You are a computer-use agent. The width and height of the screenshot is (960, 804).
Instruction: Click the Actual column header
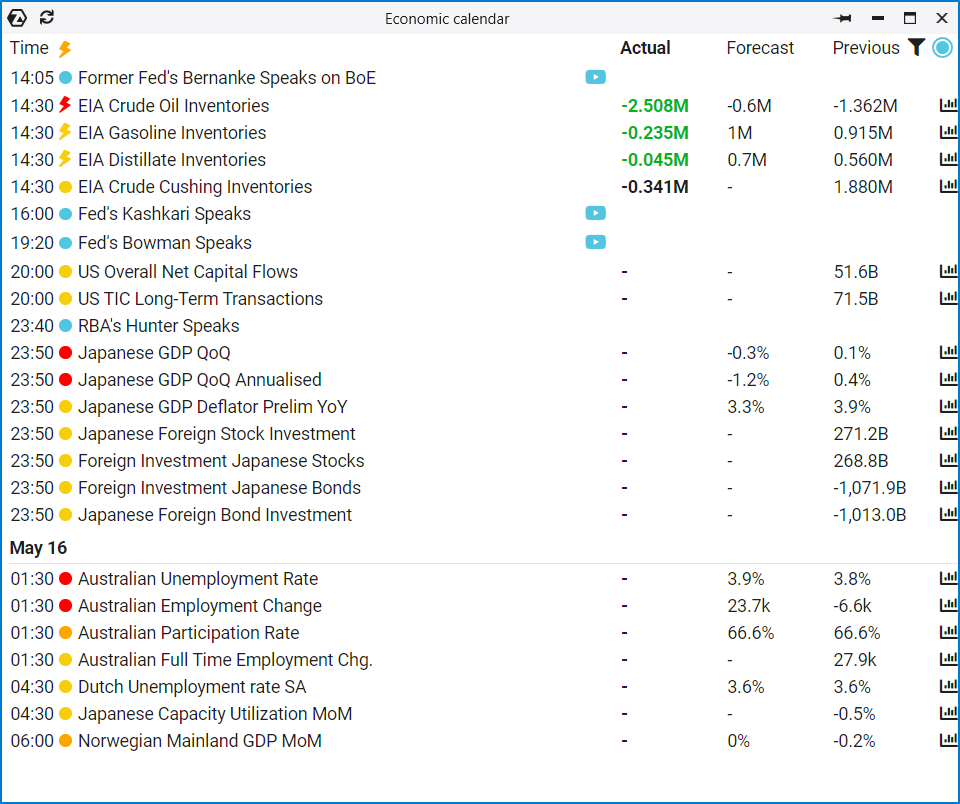coord(645,48)
